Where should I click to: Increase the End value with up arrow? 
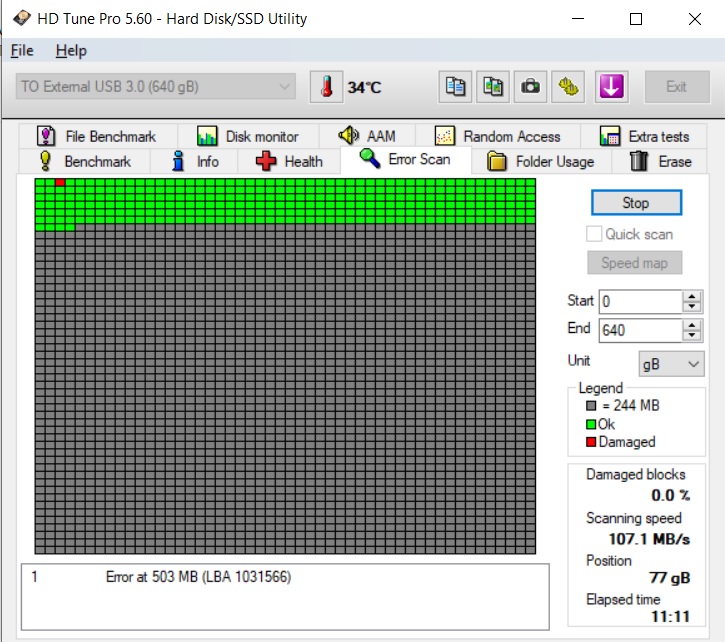tap(692, 325)
